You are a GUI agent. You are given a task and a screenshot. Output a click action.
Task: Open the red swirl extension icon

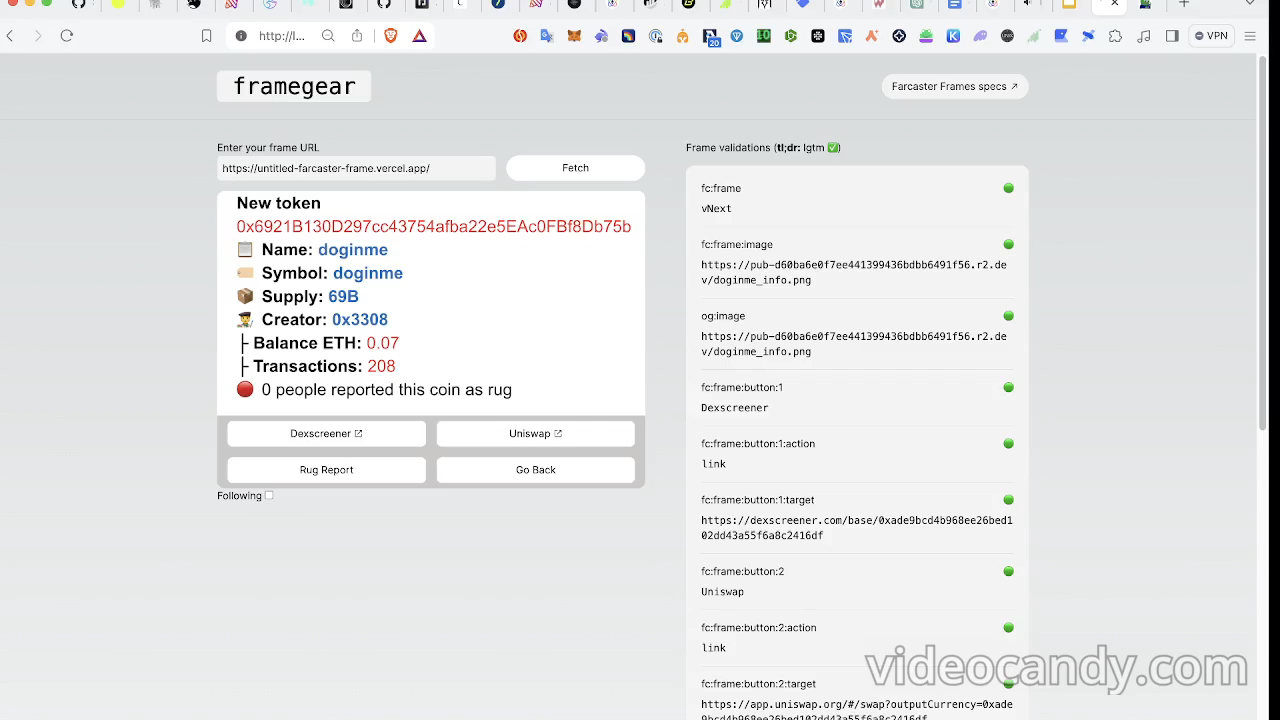pyautogui.click(x=520, y=36)
